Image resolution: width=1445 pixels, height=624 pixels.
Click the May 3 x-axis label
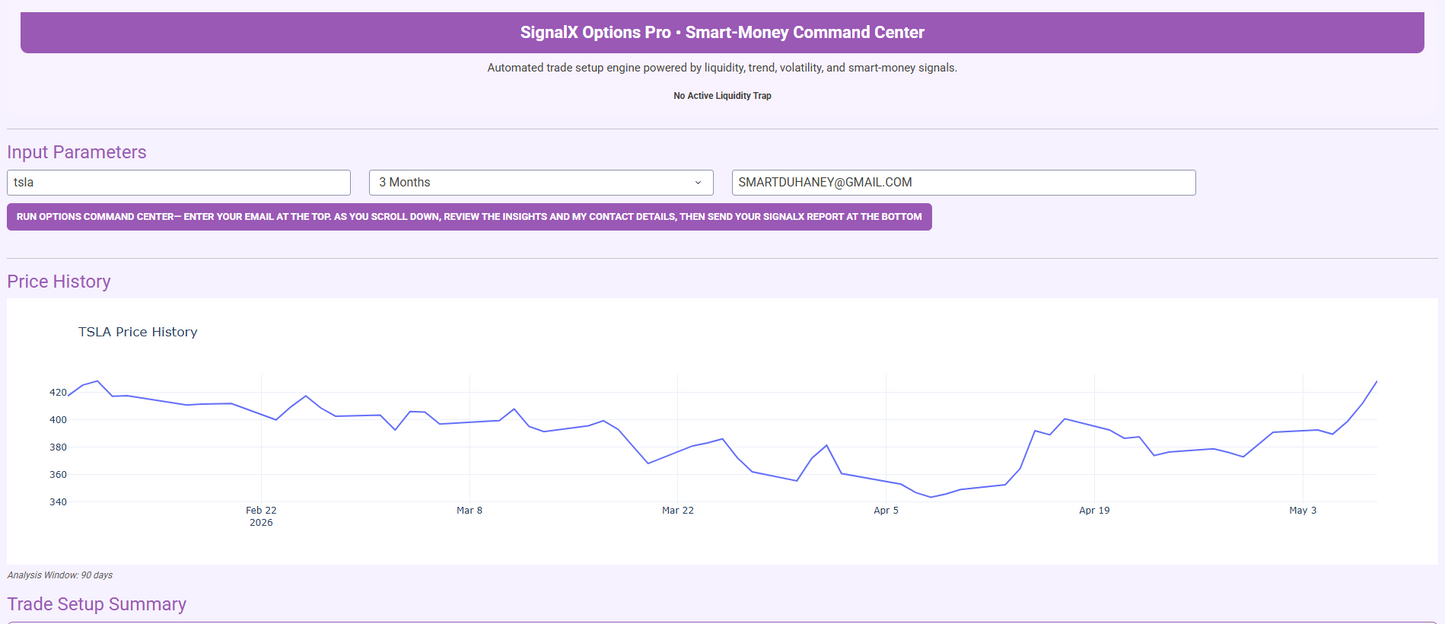[x=1303, y=510]
